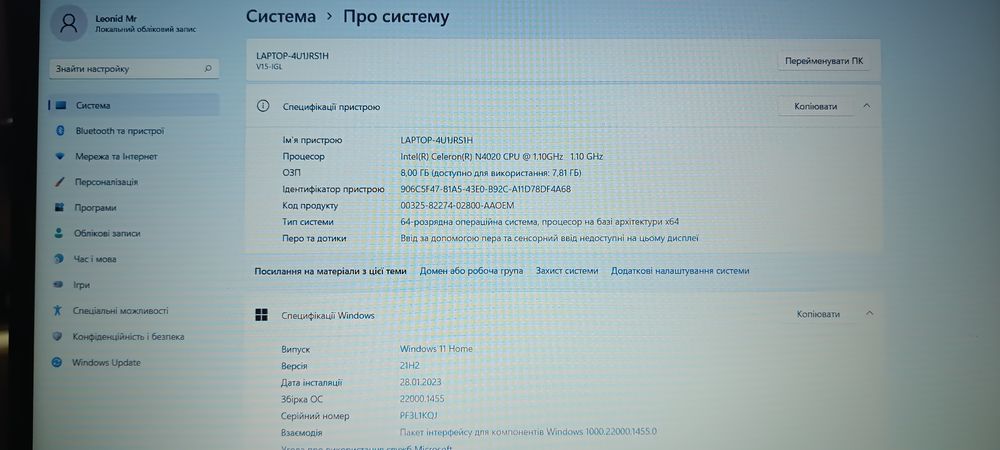Click the 28.01.2023 installation date

click(420, 382)
